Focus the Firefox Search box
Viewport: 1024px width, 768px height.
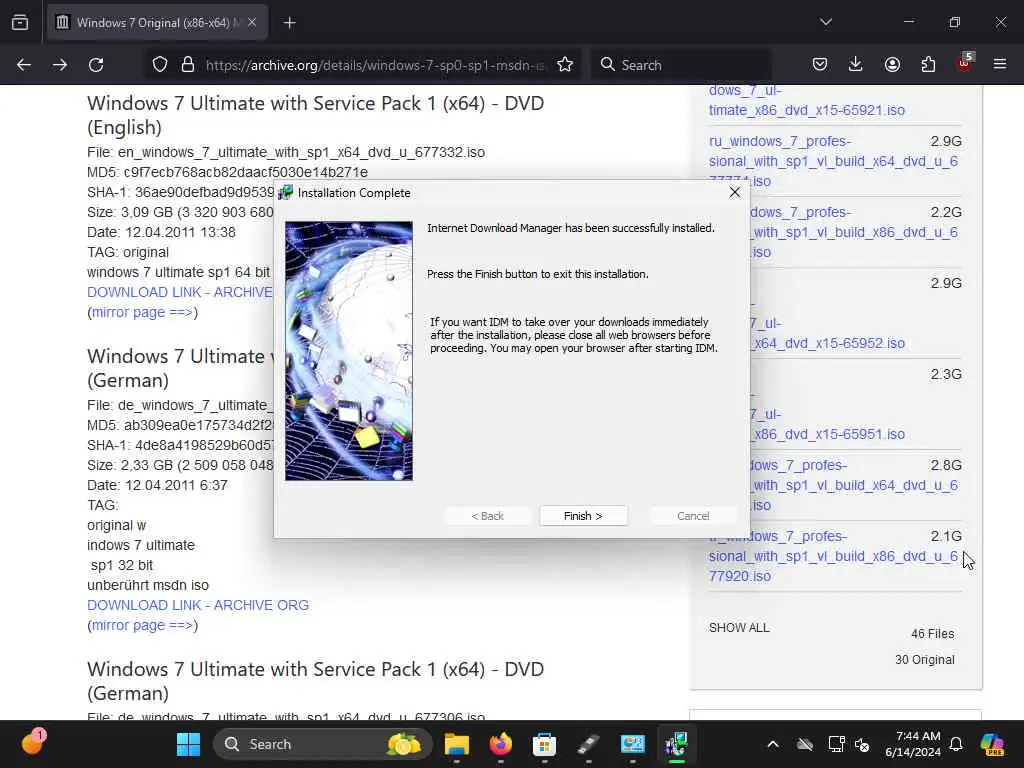tap(682, 65)
